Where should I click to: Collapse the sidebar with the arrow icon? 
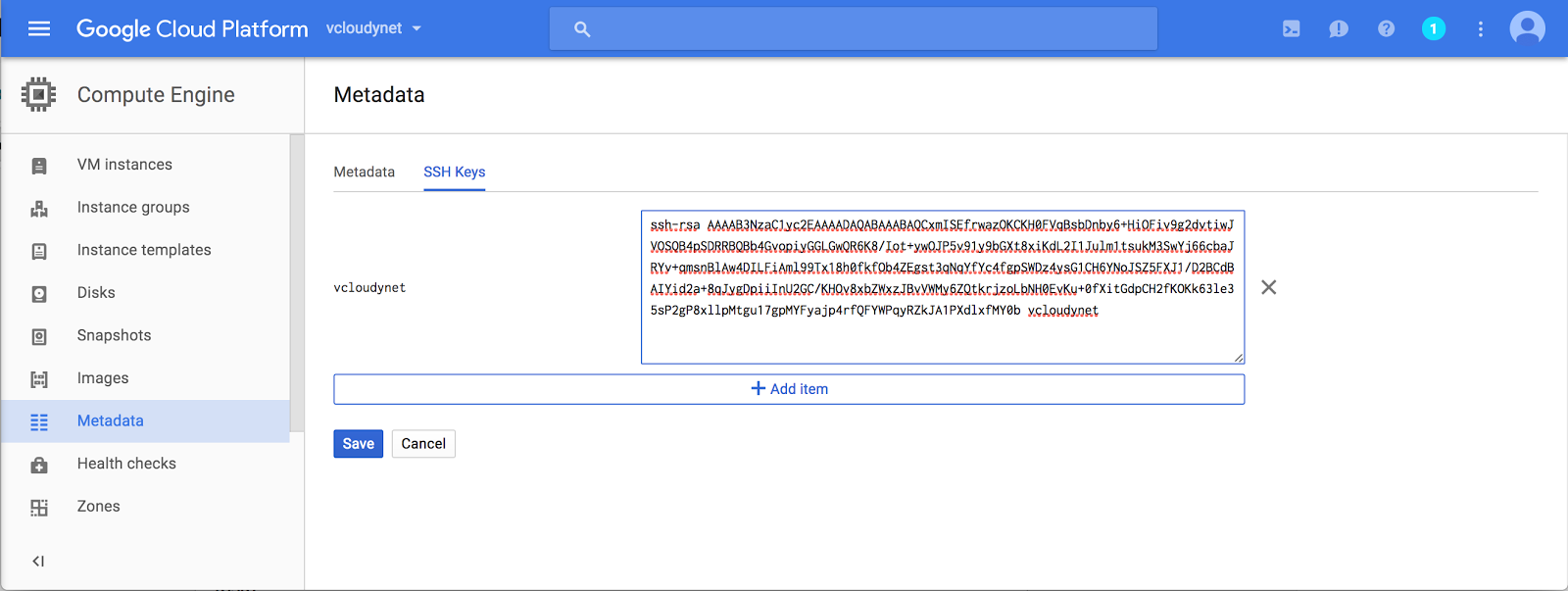pos(38,562)
